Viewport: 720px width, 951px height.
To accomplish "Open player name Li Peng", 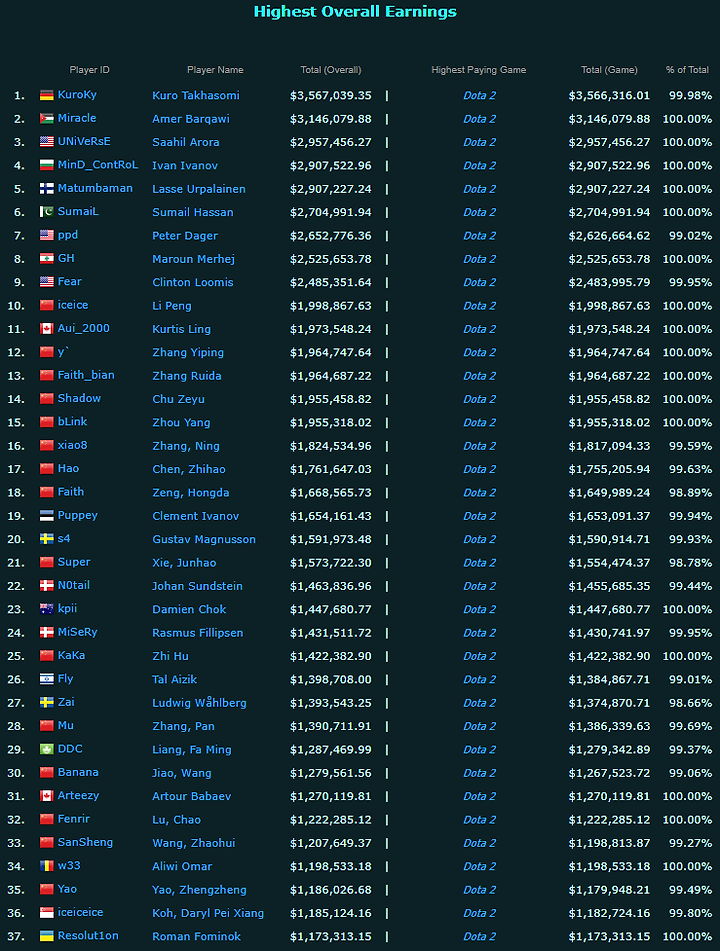I will [172, 306].
